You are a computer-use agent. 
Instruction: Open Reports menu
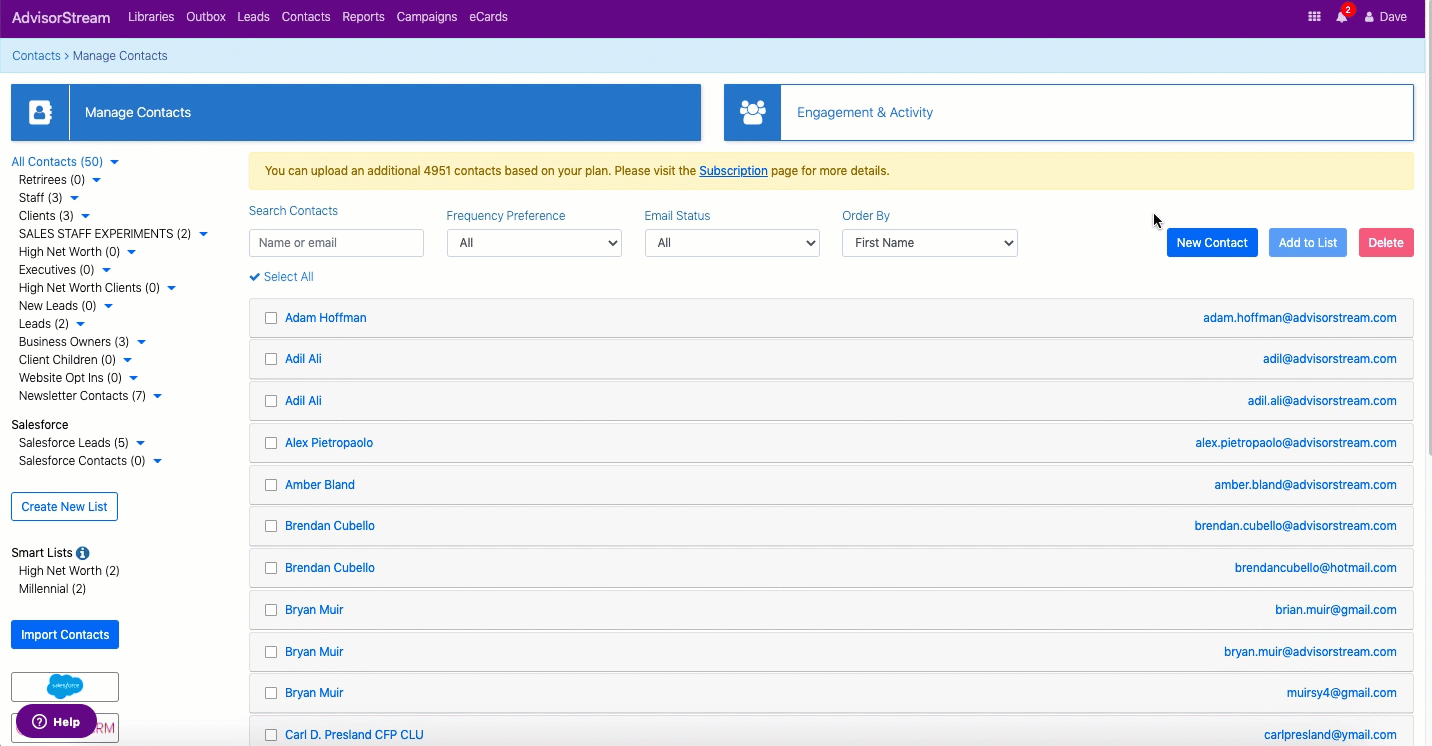tap(363, 17)
